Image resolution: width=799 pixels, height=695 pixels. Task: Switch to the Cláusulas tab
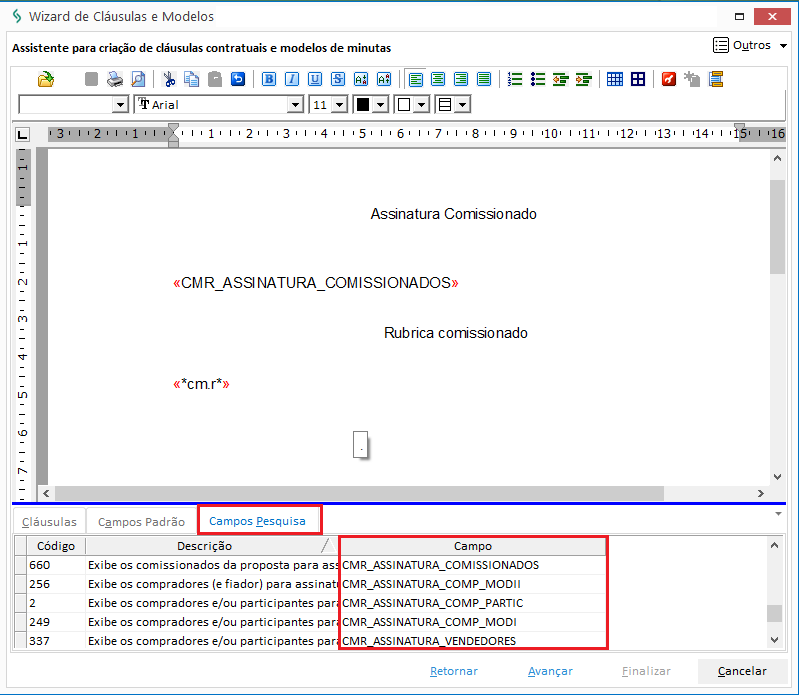coord(49,522)
